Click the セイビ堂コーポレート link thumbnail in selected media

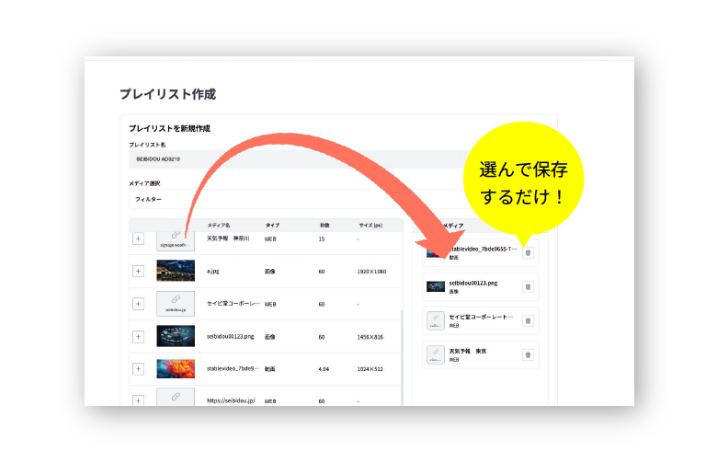(x=436, y=321)
